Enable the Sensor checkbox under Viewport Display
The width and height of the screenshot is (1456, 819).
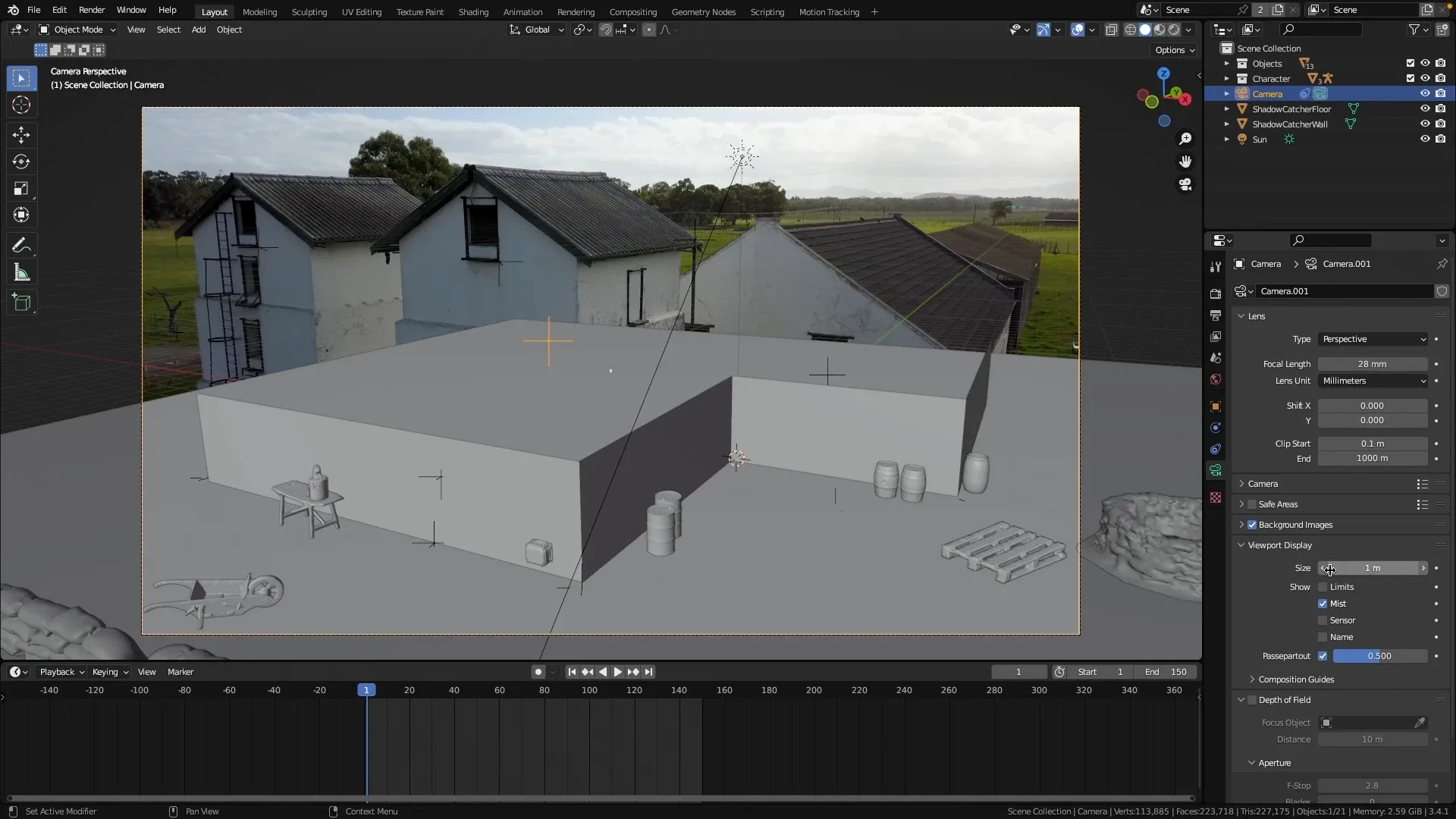coord(1323,620)
